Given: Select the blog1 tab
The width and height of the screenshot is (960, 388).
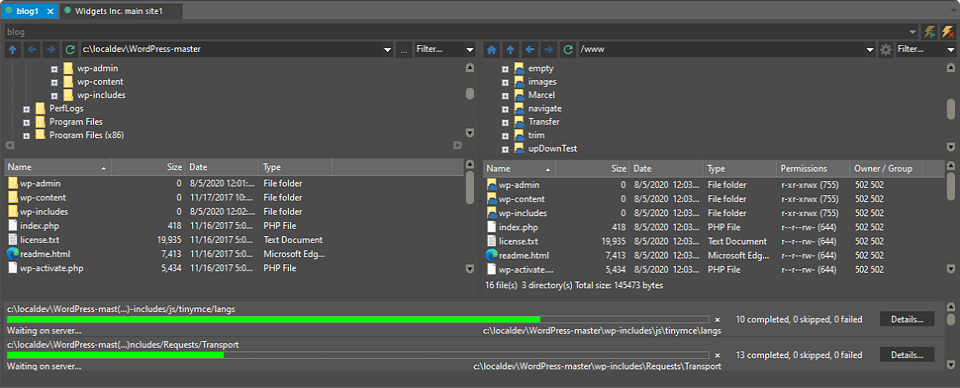Looking at the screenshot, I should pos(29,11).
